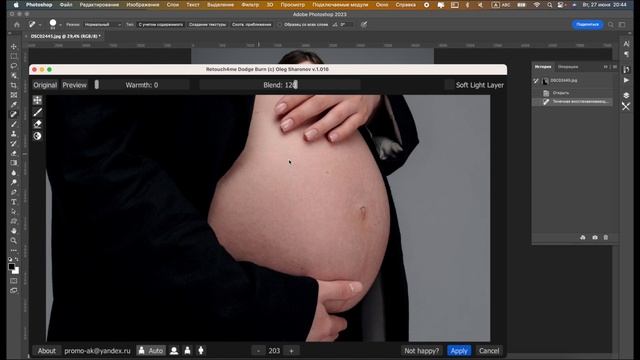Open the extra tools ellipsis in toolbar
The width and height of the screenshot is (640, 360).
[14, 250]
